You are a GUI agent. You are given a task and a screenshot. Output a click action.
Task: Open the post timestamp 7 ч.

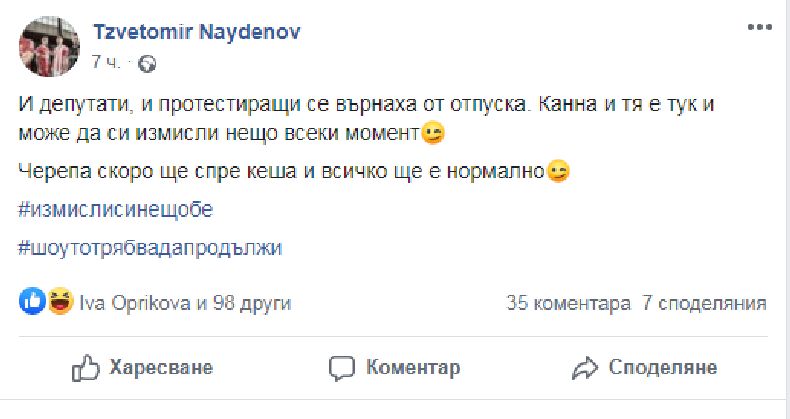click(105, 62)
